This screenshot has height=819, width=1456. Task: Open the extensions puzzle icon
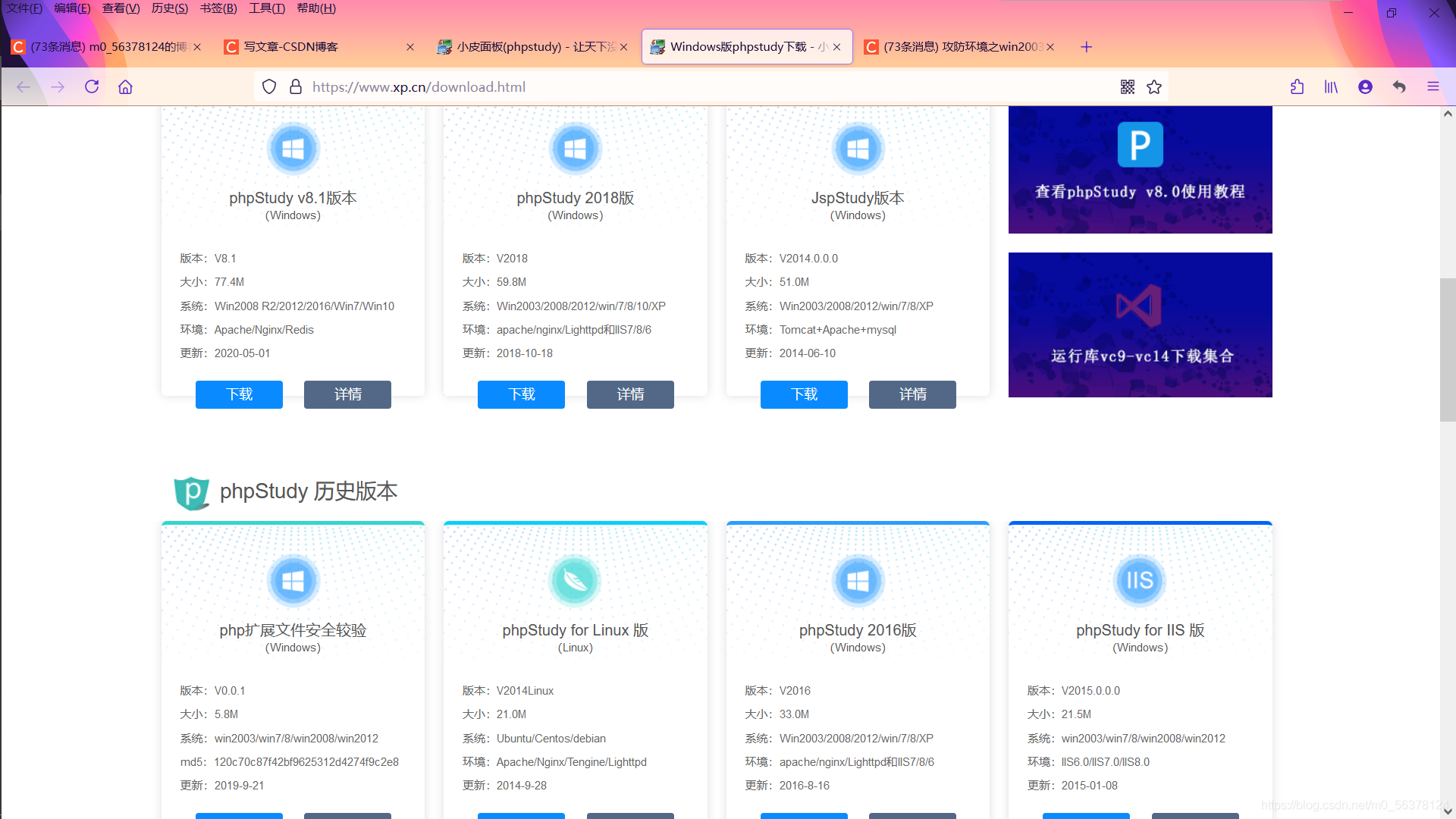[x=1298, y=87]
